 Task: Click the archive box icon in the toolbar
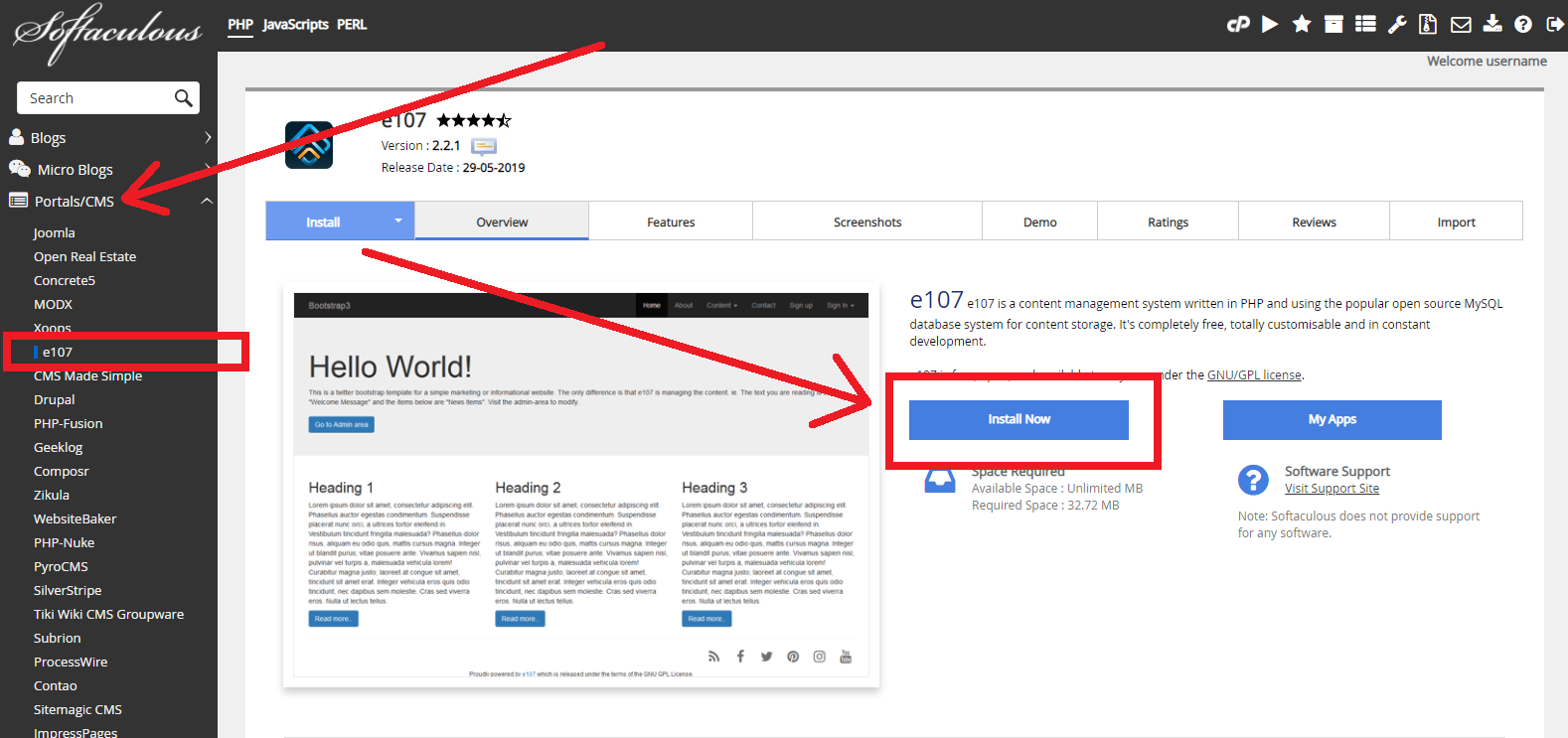[x=1333, y=25]
